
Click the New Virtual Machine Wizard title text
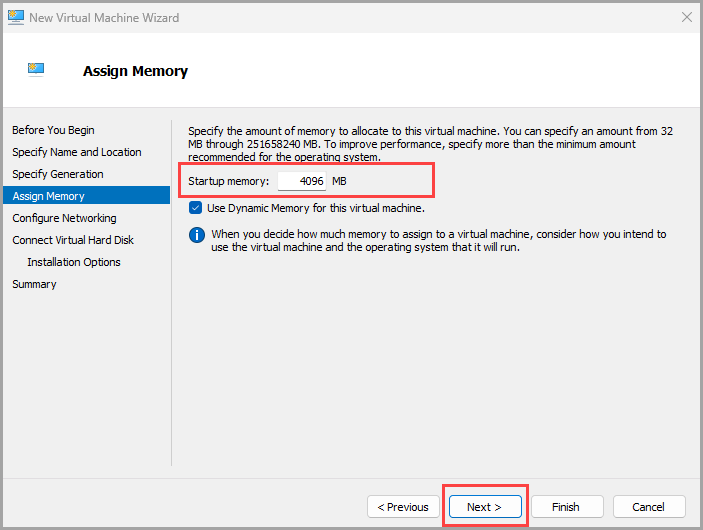coord(104,17)
